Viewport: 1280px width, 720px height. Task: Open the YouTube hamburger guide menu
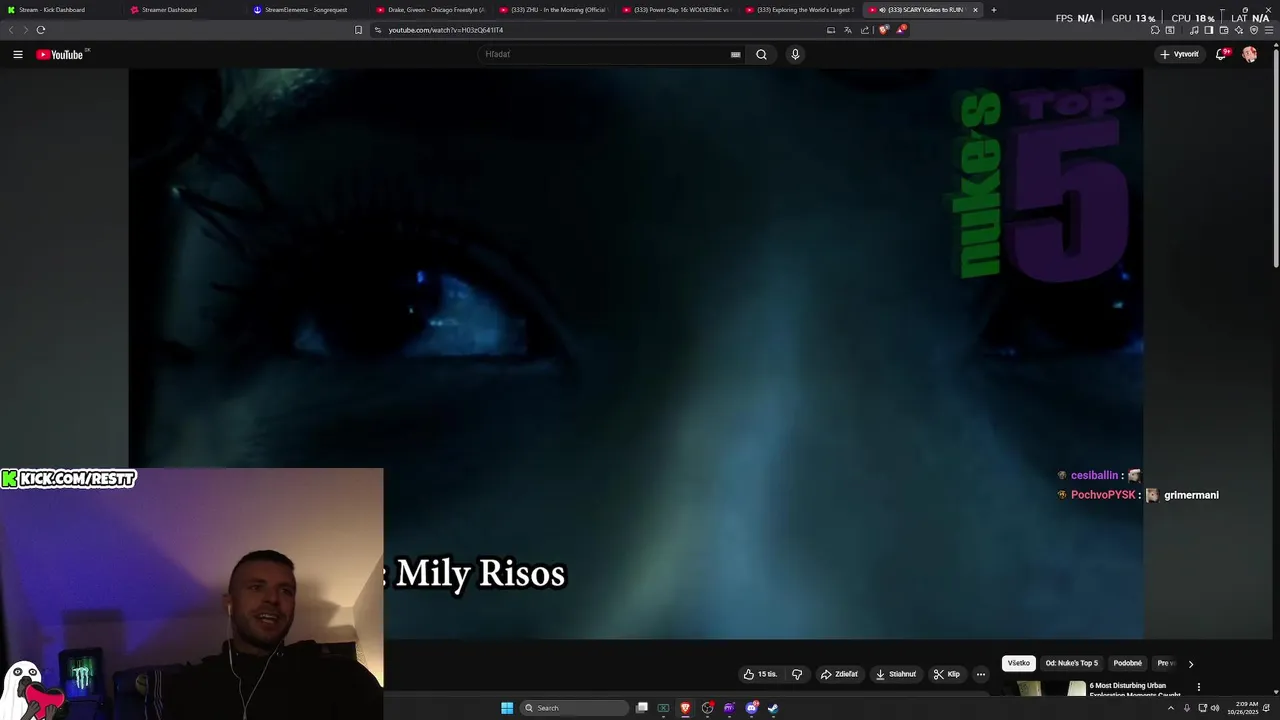pos(18,55)
